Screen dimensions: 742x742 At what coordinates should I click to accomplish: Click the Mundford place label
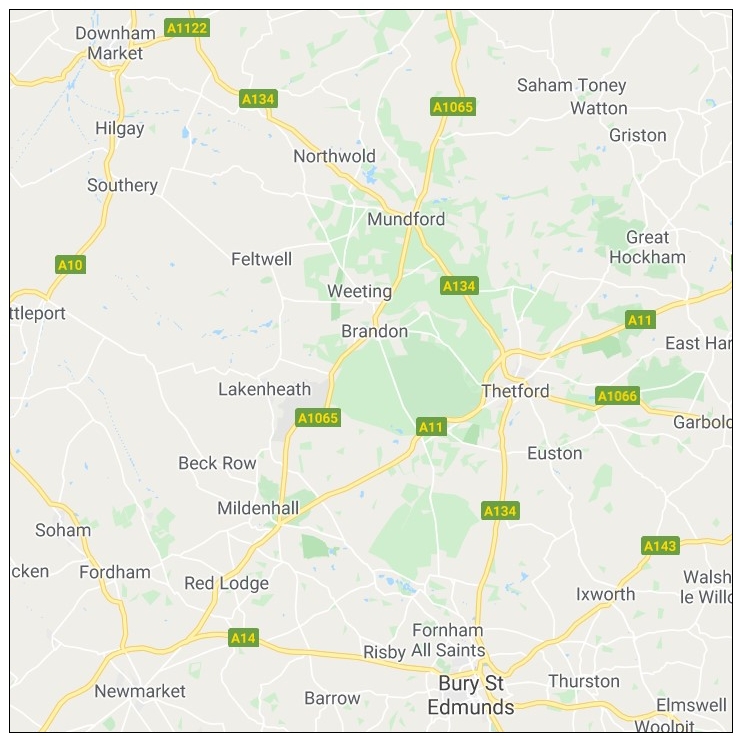(406, 219)
